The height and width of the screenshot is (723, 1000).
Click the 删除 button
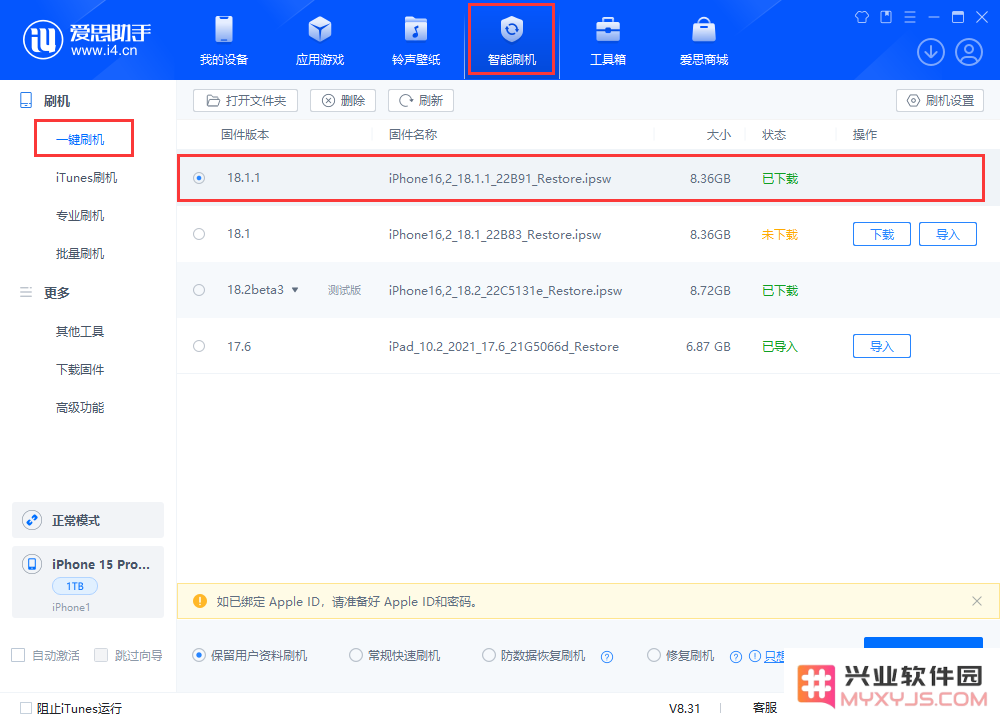[x=343, y=101]
